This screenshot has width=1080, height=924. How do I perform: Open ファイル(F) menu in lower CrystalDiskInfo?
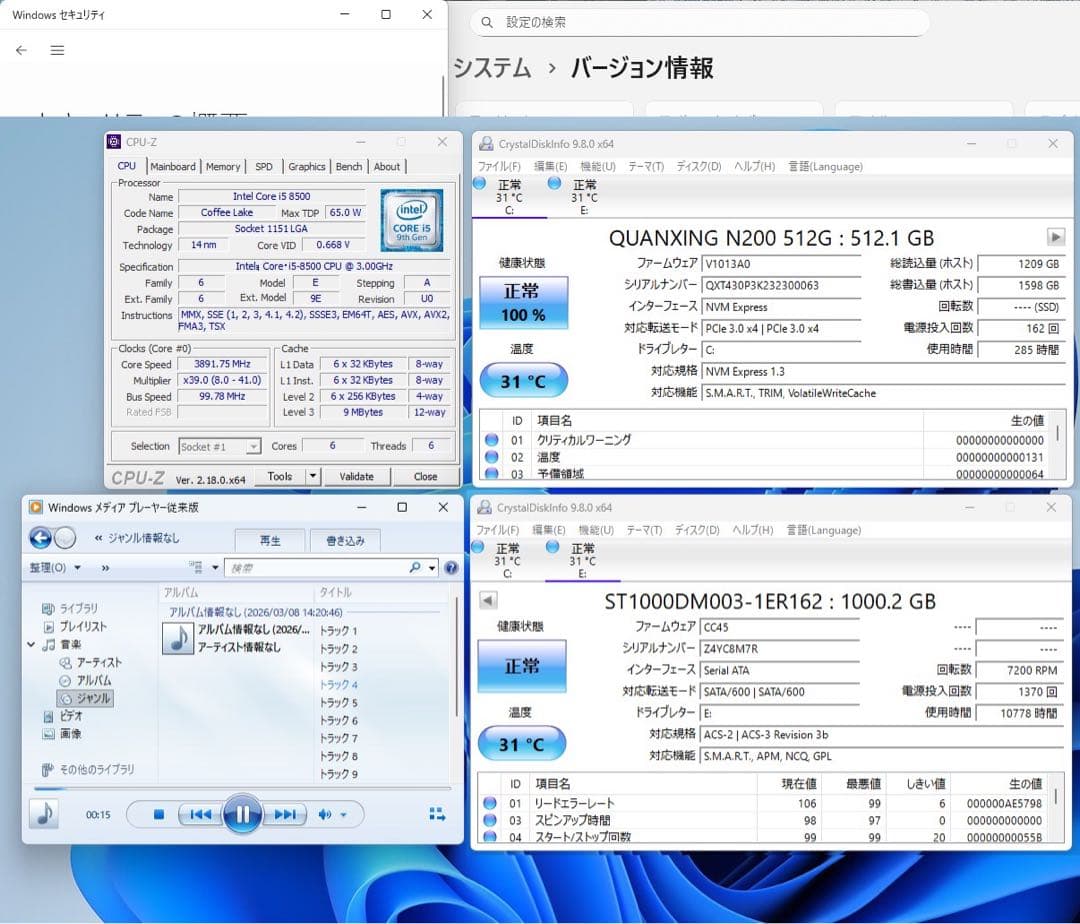(x=497, y=530)
